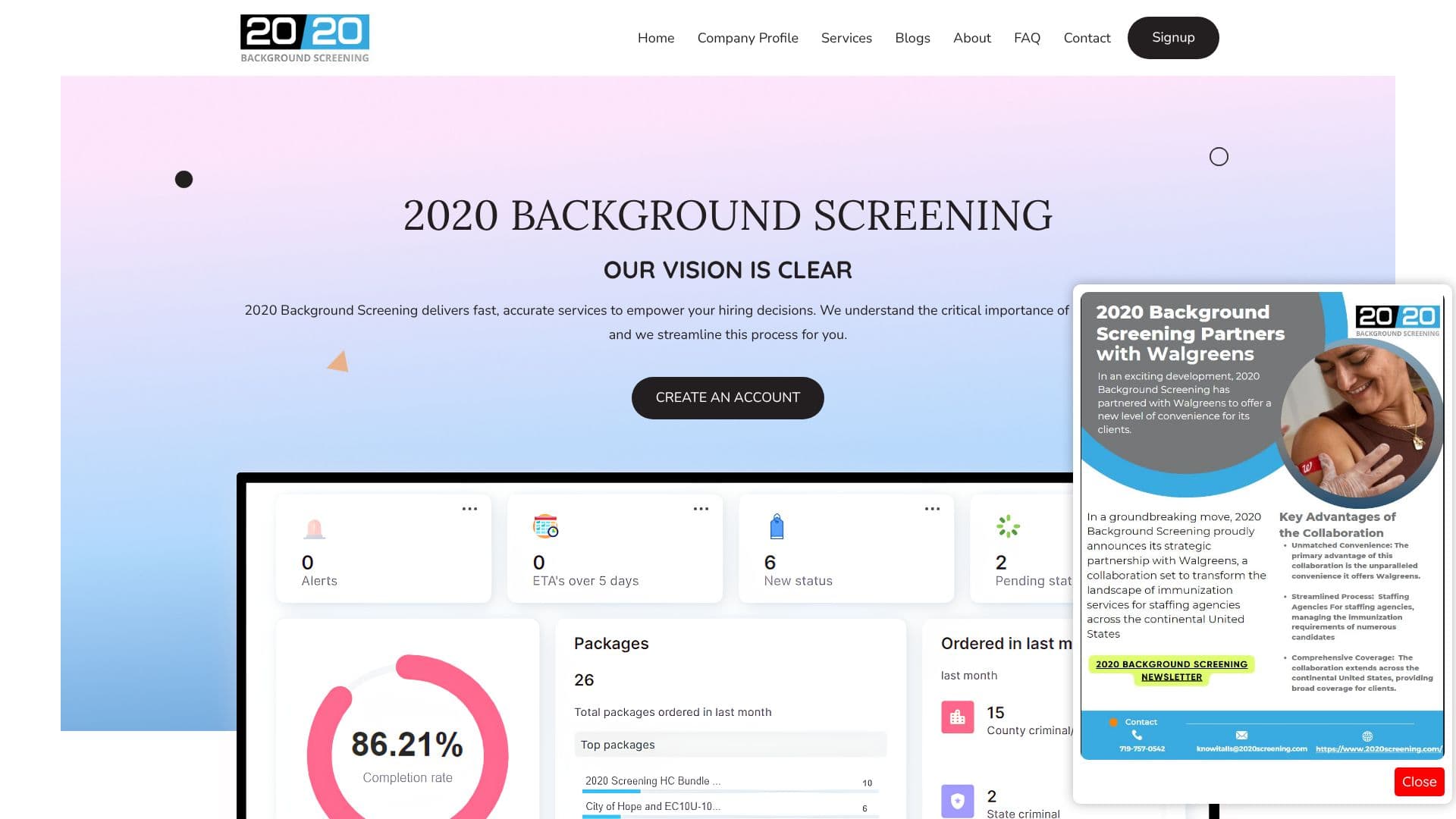Click the 2020 Screening HC Bundle progress bar
The height and width of the screenshot is (819, 1456).
click(730, 792)
